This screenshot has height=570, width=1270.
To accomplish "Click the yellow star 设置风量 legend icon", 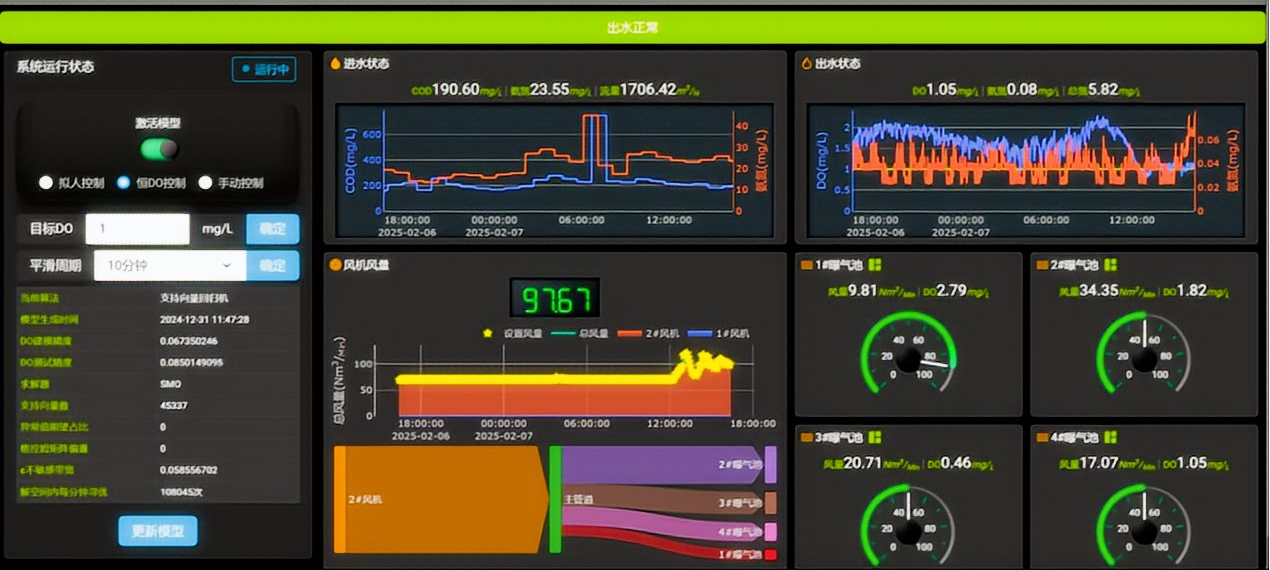I will pyautogui.click(x=487, y=333).
